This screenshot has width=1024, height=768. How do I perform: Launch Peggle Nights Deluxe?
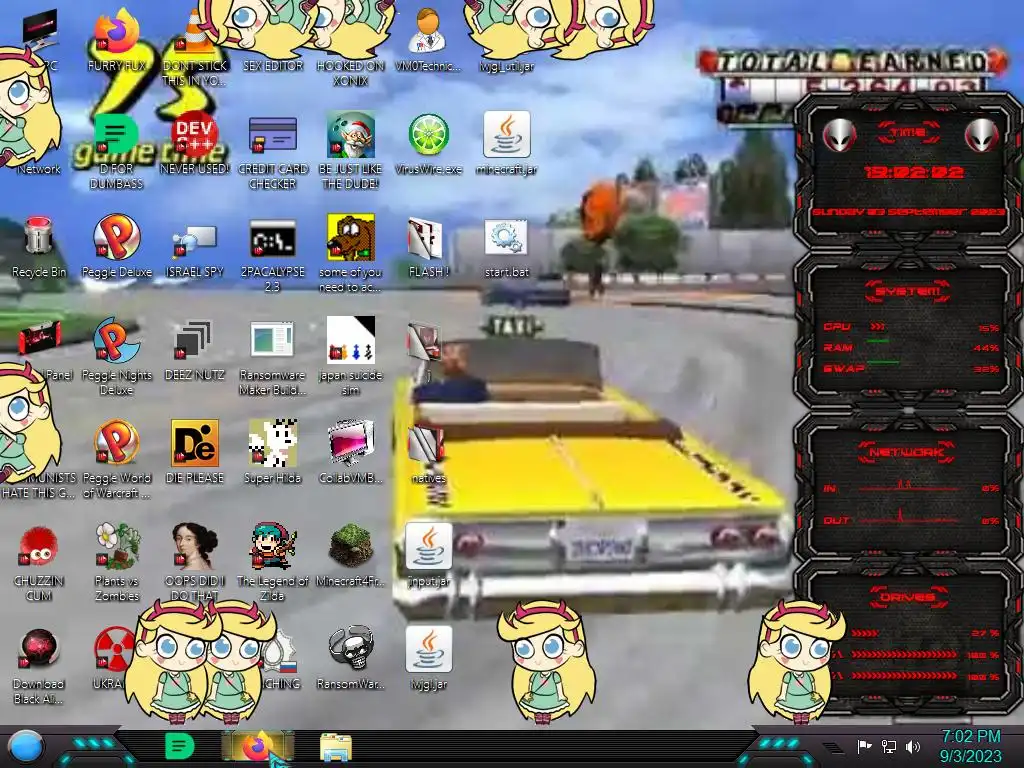[116, 357]
